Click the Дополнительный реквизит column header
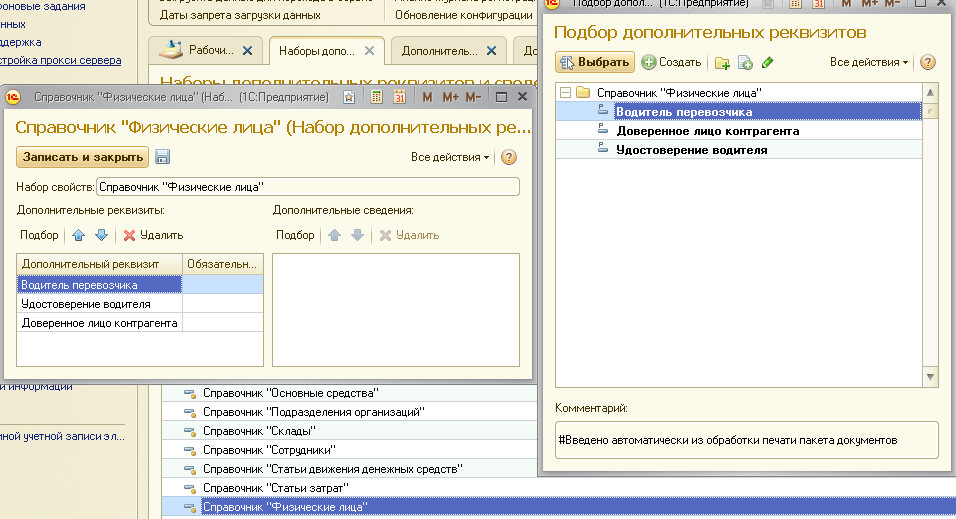Viewport: 956px width, 519px height. click(99, 264)
